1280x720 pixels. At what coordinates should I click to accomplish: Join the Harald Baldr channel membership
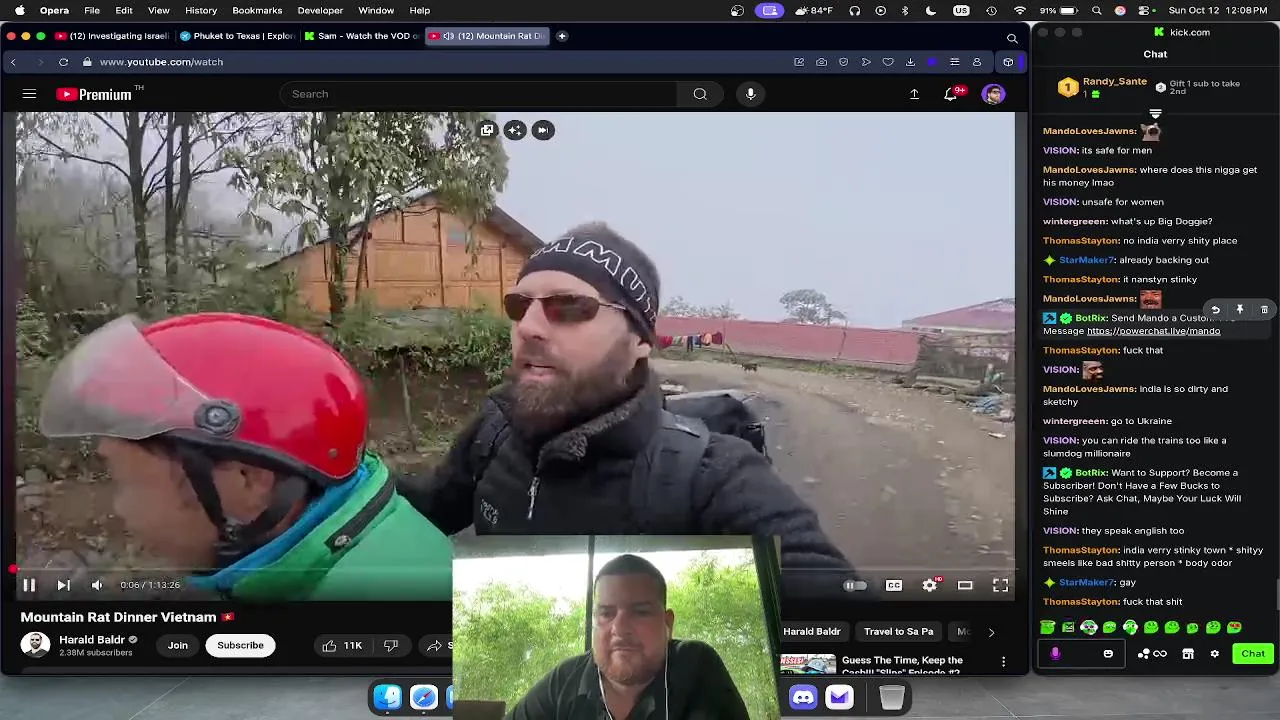point(178,645)
